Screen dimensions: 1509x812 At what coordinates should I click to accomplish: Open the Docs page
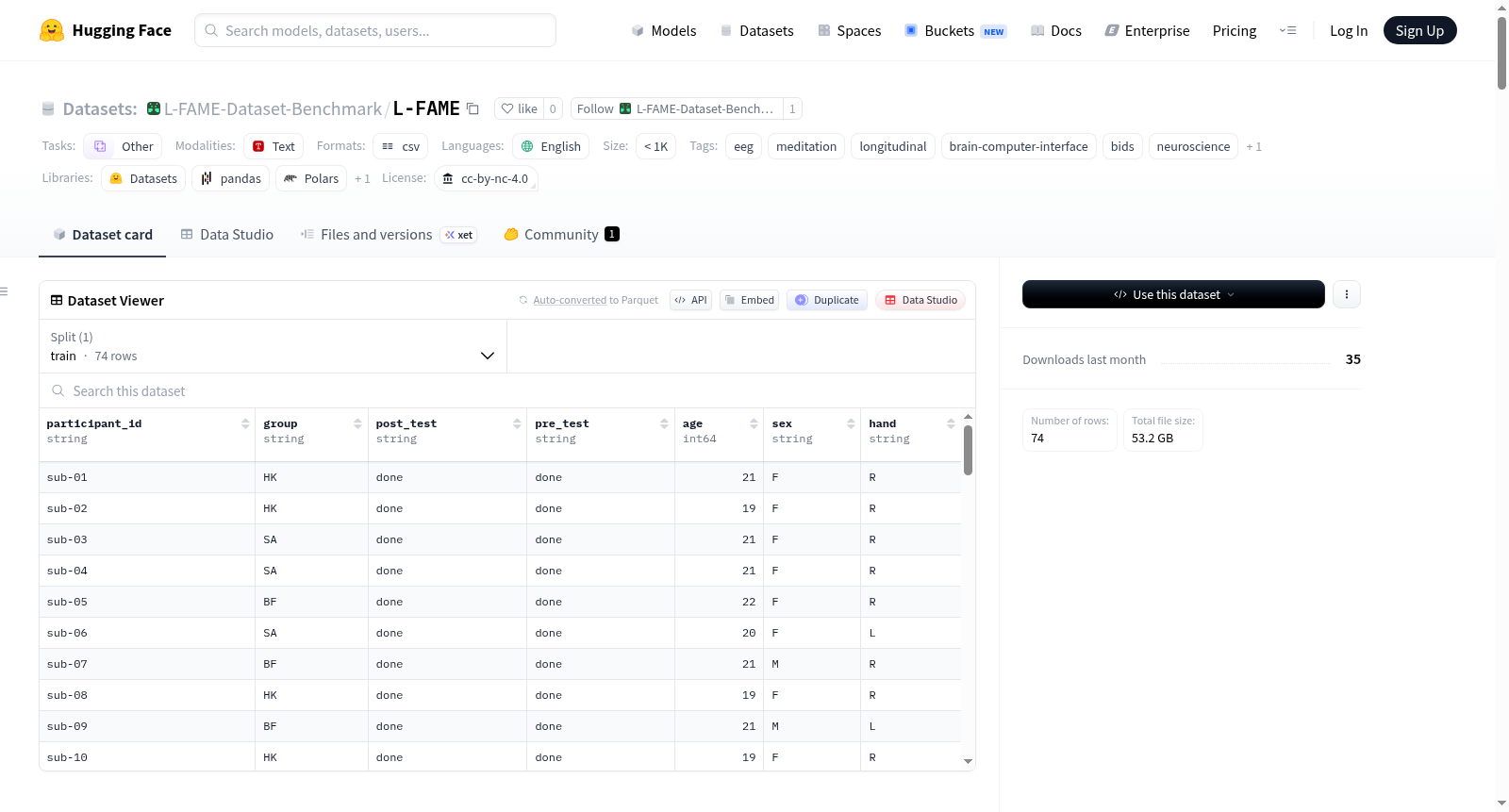(x=1056, y=31)
